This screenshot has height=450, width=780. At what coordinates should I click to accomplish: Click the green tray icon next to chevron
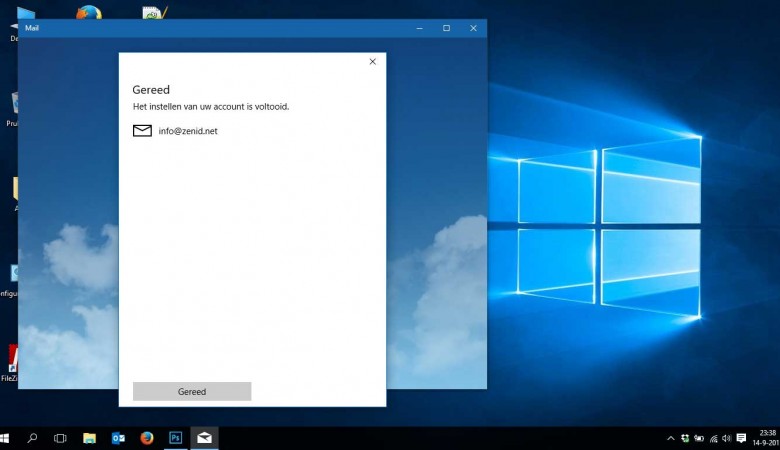(x=685, y=438)
